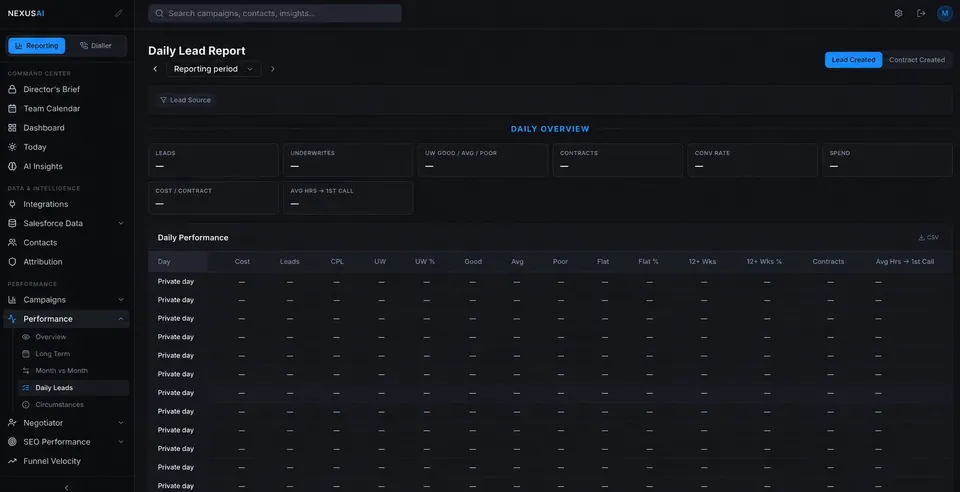Sort by CPL column header
This screenshot has height=492, width=960.
[337, 261]
